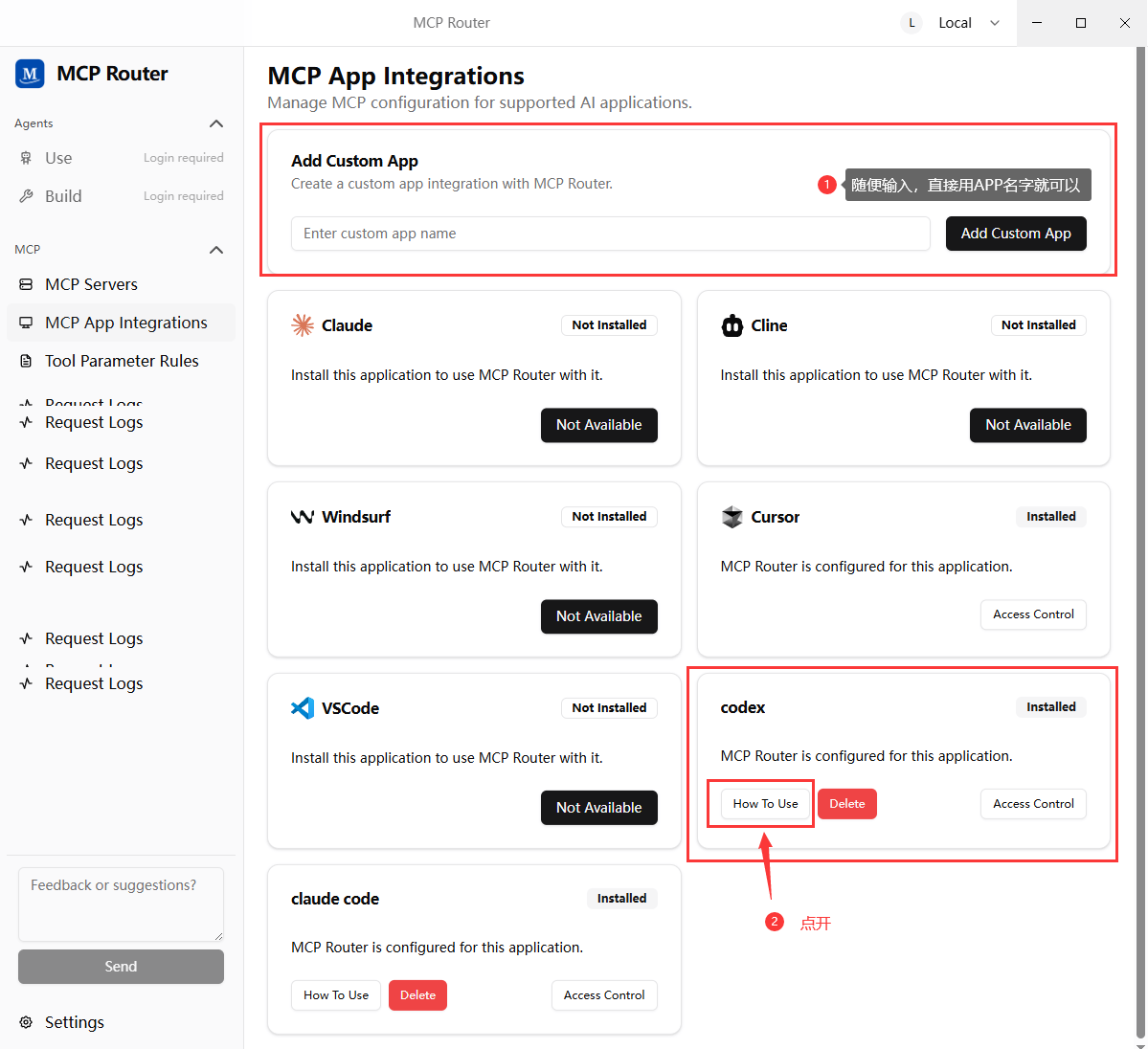This screenshot has width=1148, height=1049.
Task: Click the Feedback or suggestions textbox
Action: pos(121,904)
